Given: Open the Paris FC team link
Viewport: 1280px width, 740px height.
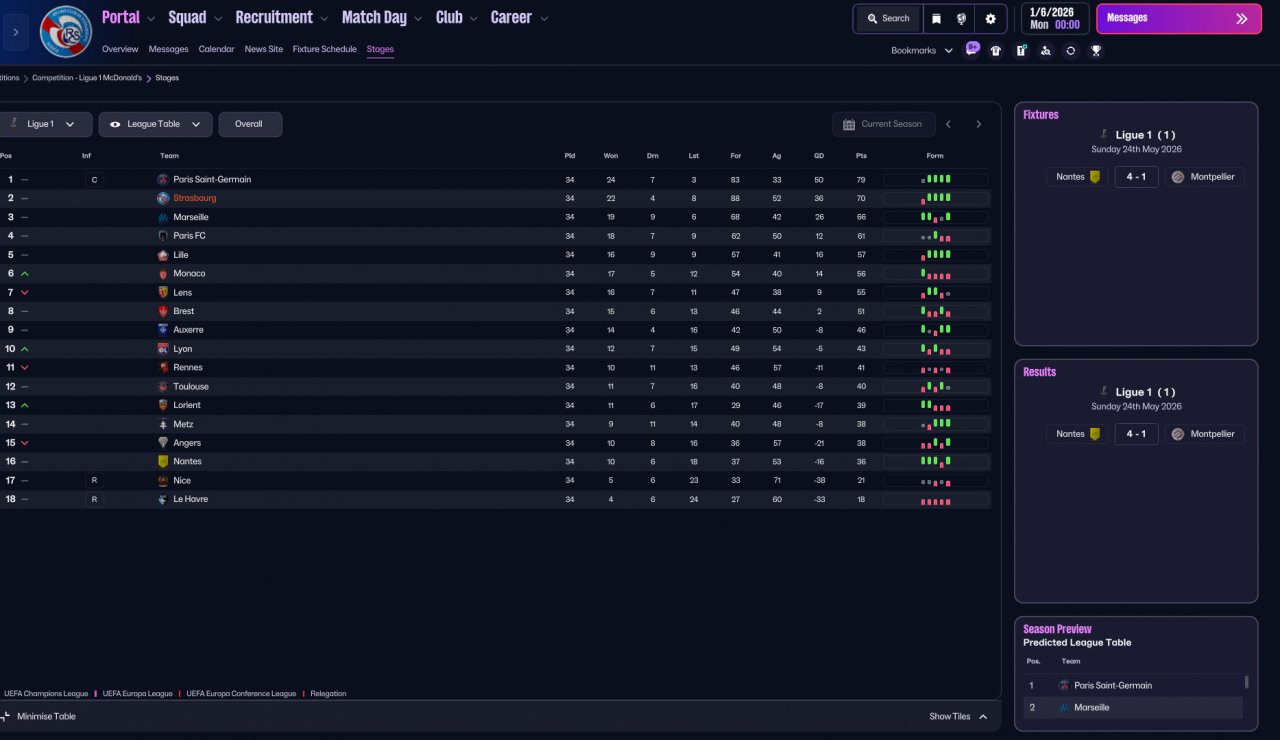Looking at the screenshot, I should 190,236.
